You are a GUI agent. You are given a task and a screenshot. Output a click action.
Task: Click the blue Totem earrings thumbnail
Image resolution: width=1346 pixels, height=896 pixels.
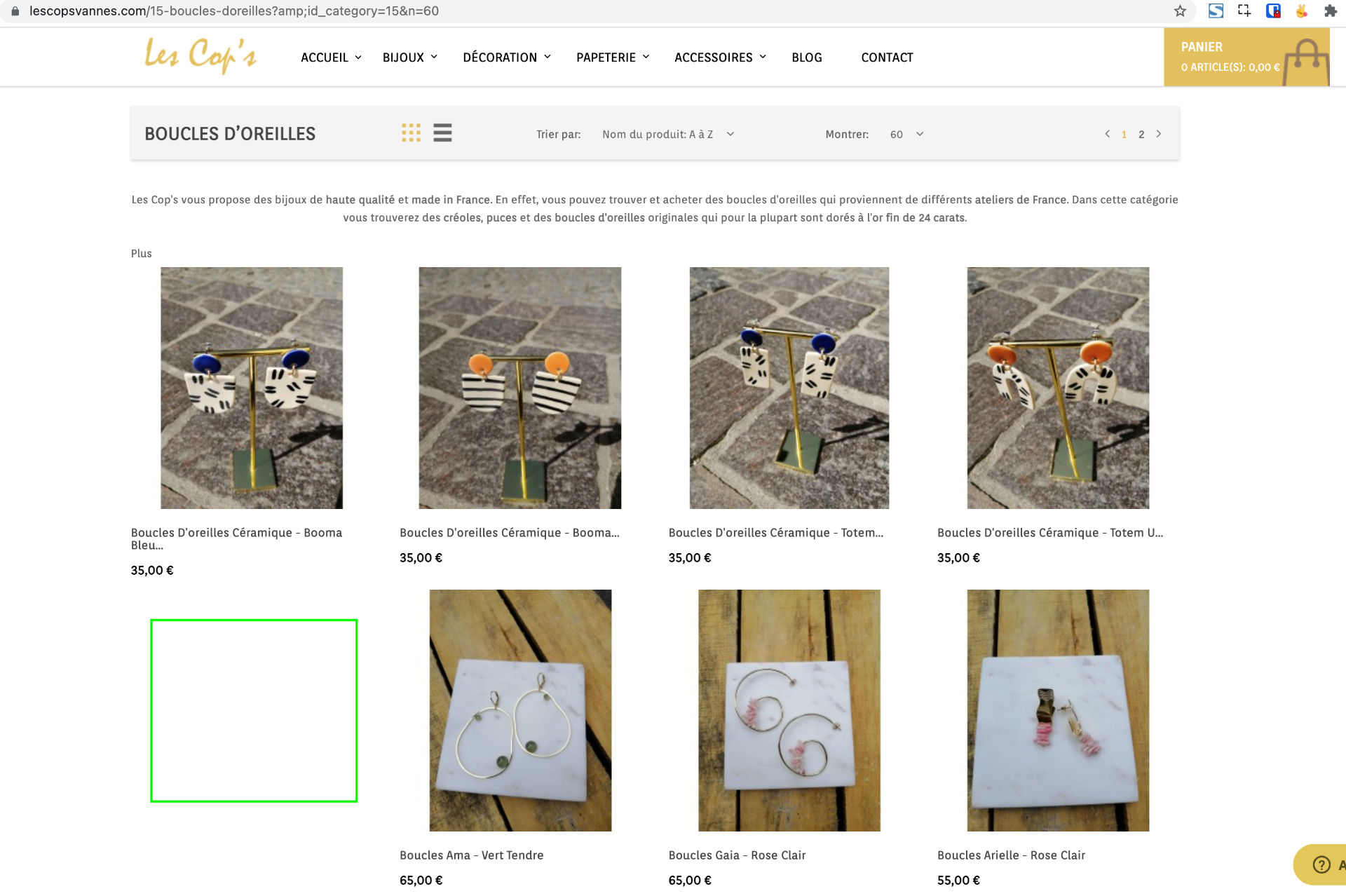tap(789, 388)
